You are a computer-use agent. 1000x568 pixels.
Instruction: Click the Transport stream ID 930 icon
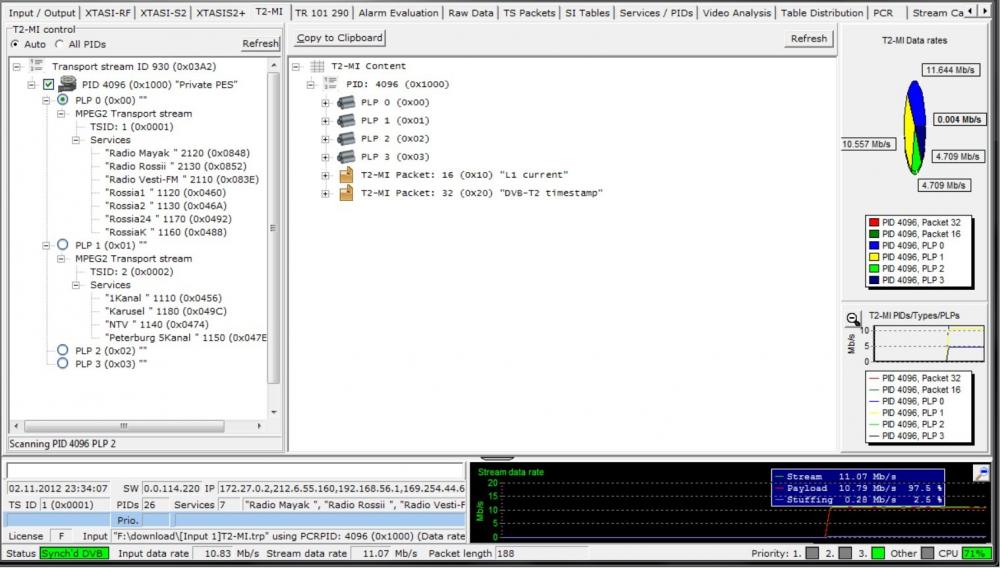(36, 66)
